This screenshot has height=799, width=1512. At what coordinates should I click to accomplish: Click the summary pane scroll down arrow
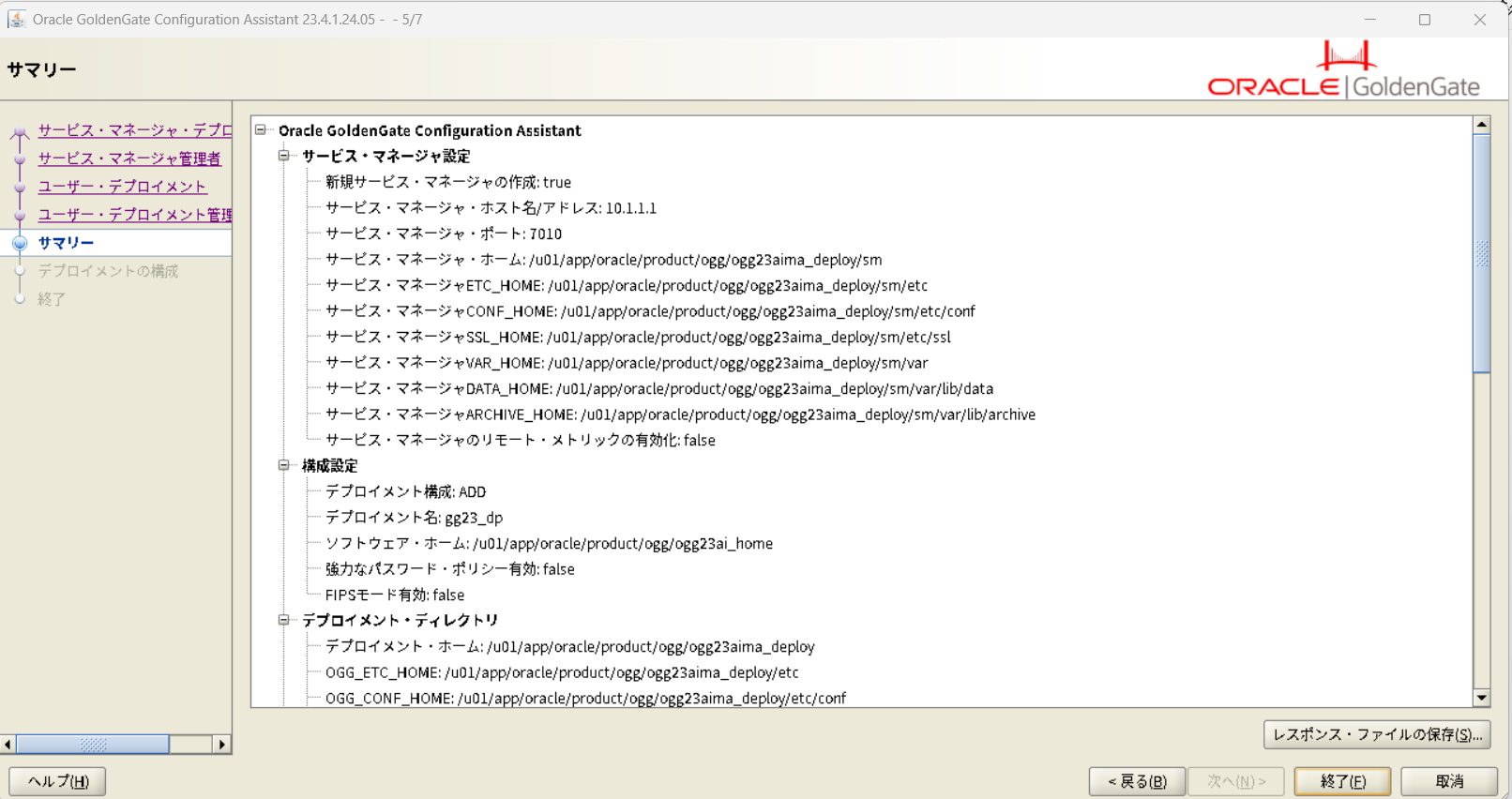pos(1482,698)
